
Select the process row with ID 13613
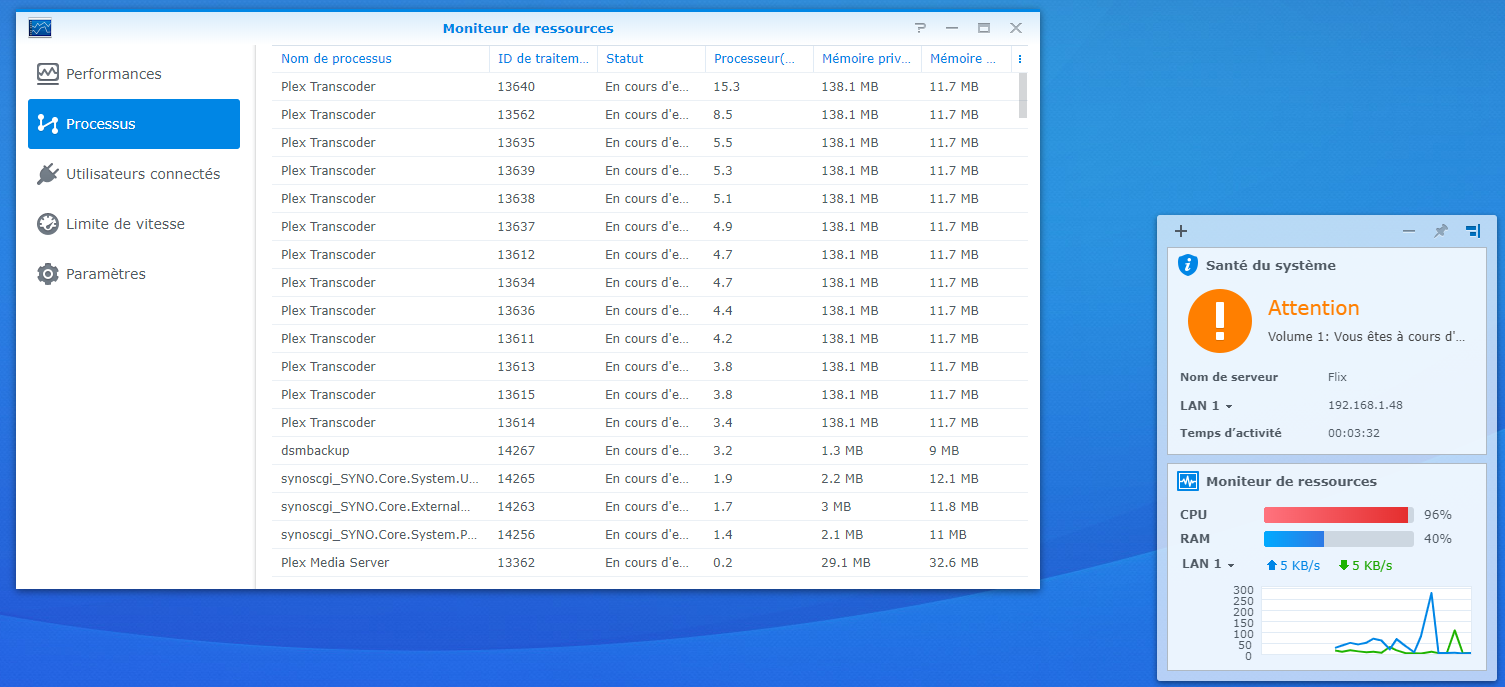point(650,367)
